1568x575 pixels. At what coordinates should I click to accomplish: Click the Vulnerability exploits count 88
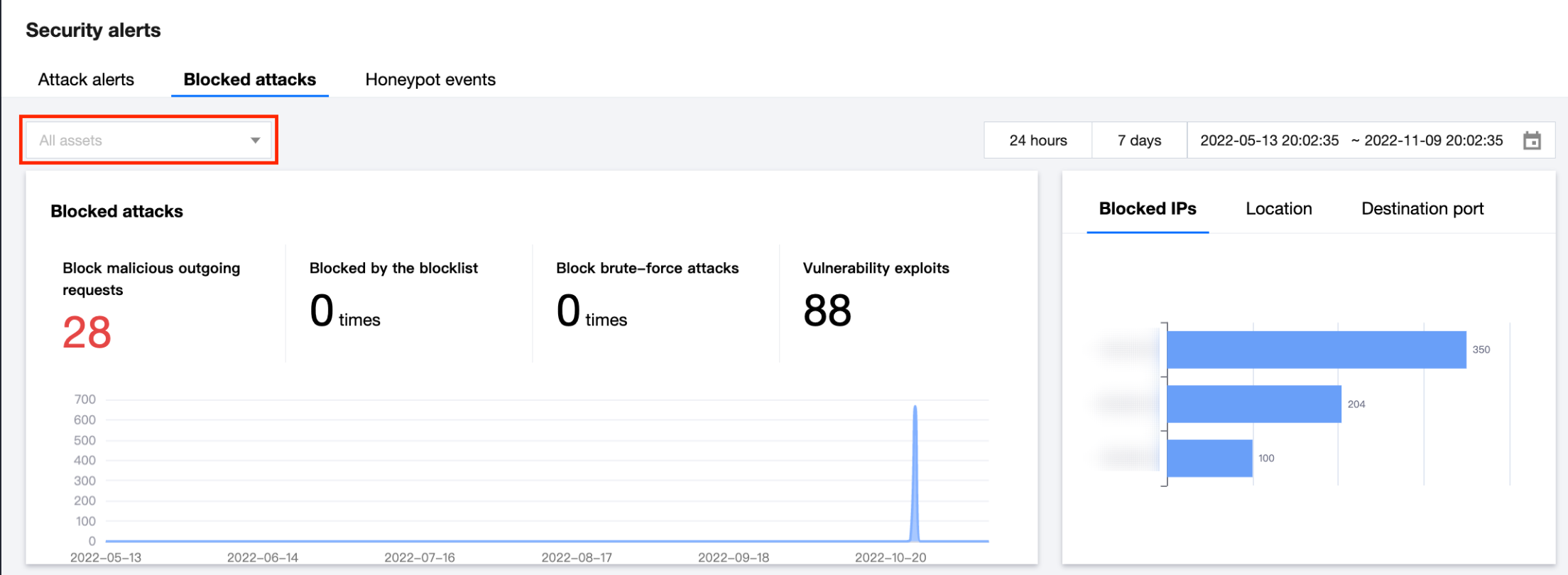point(827,311)
